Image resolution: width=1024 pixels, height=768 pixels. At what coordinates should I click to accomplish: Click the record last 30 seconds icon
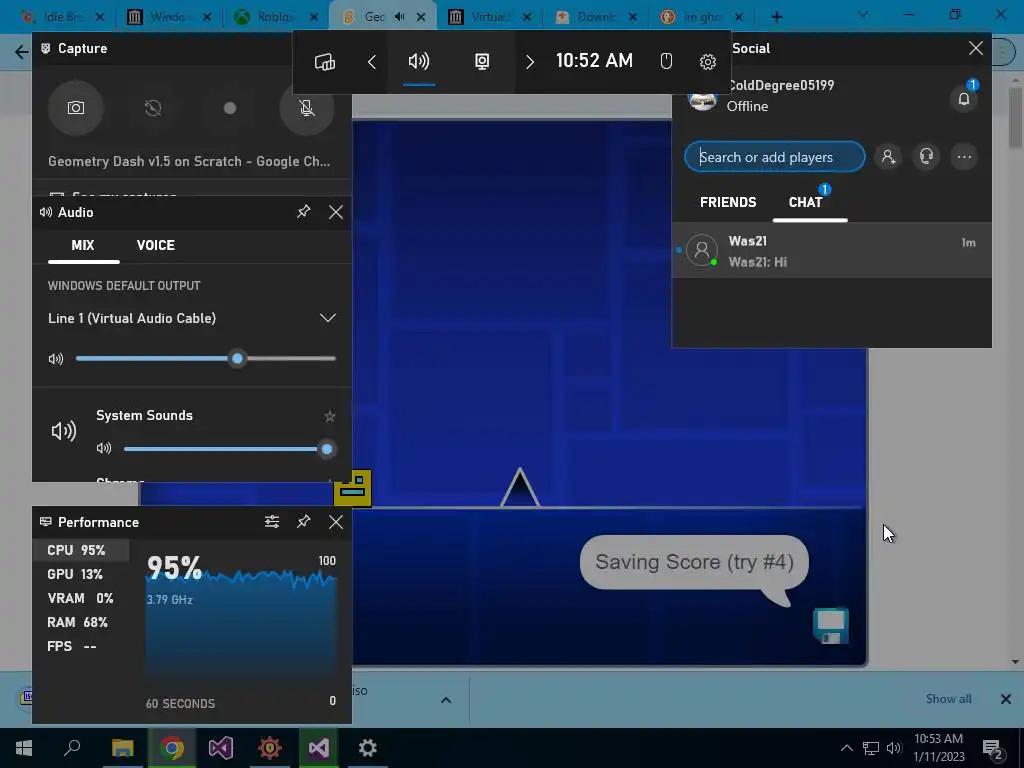[x=153, y=108]
